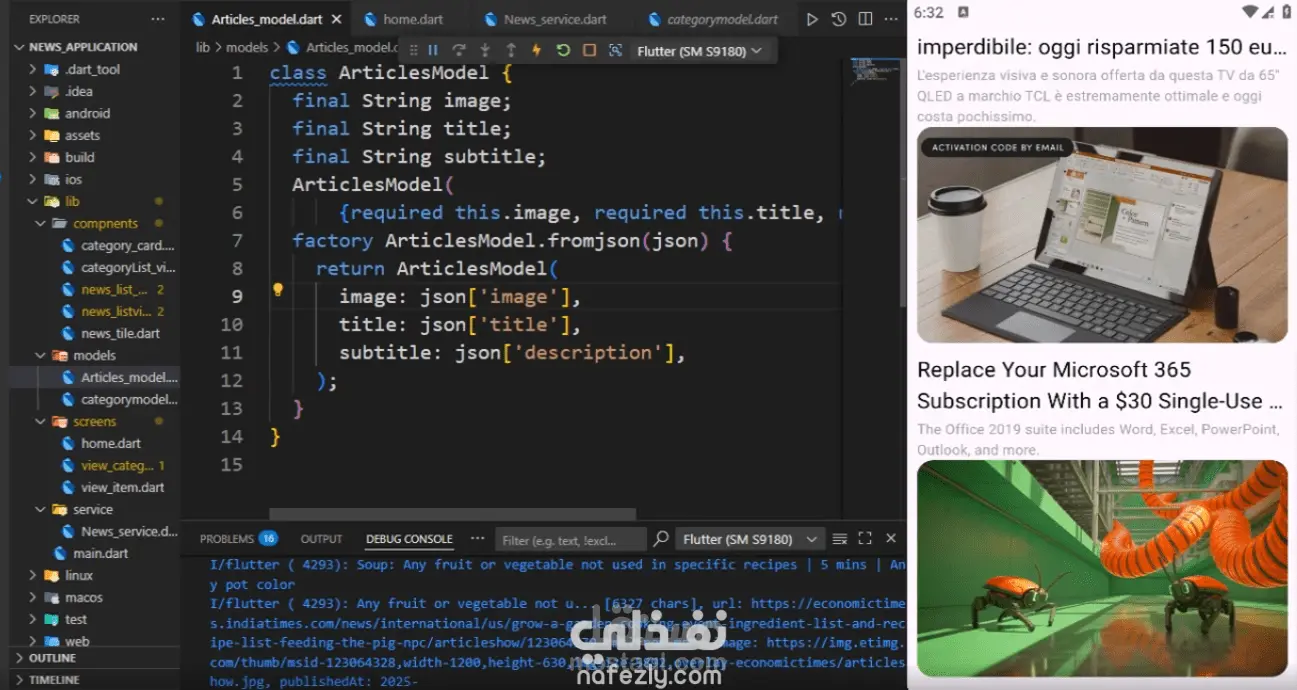Pause the debug session
The width and height of the screenshot is (1297, 690).
click(433, 50)
